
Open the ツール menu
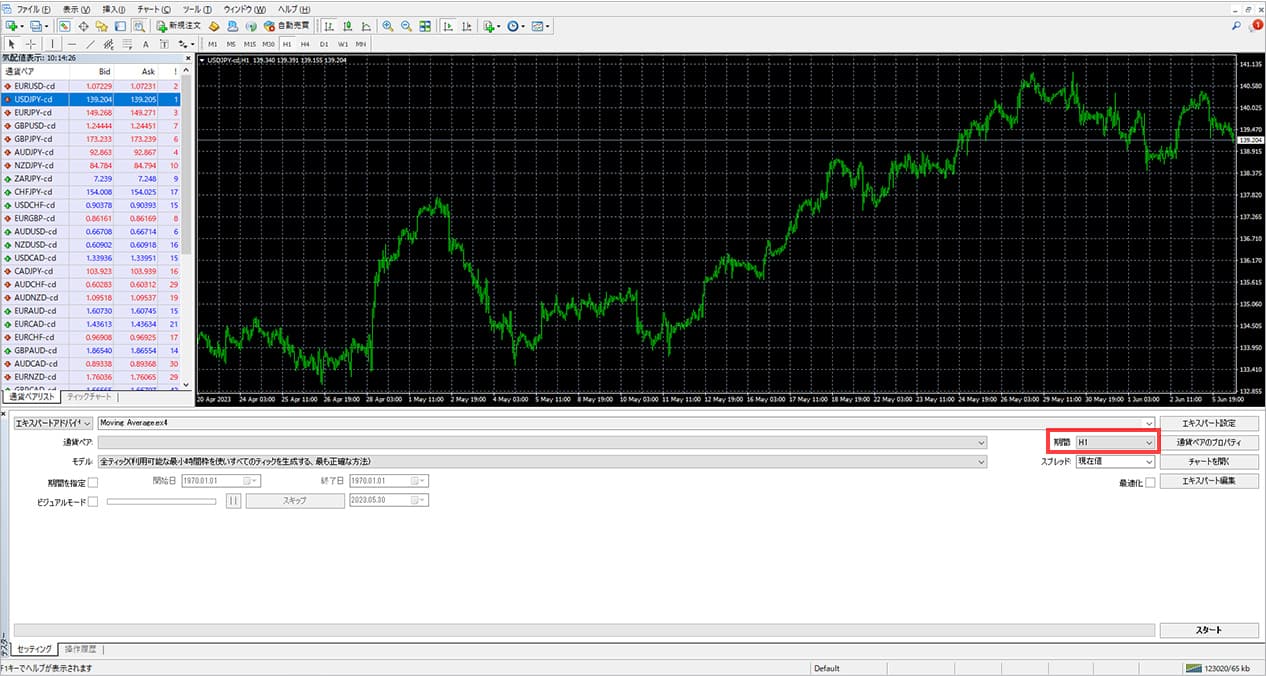click(x=197, y=8)
